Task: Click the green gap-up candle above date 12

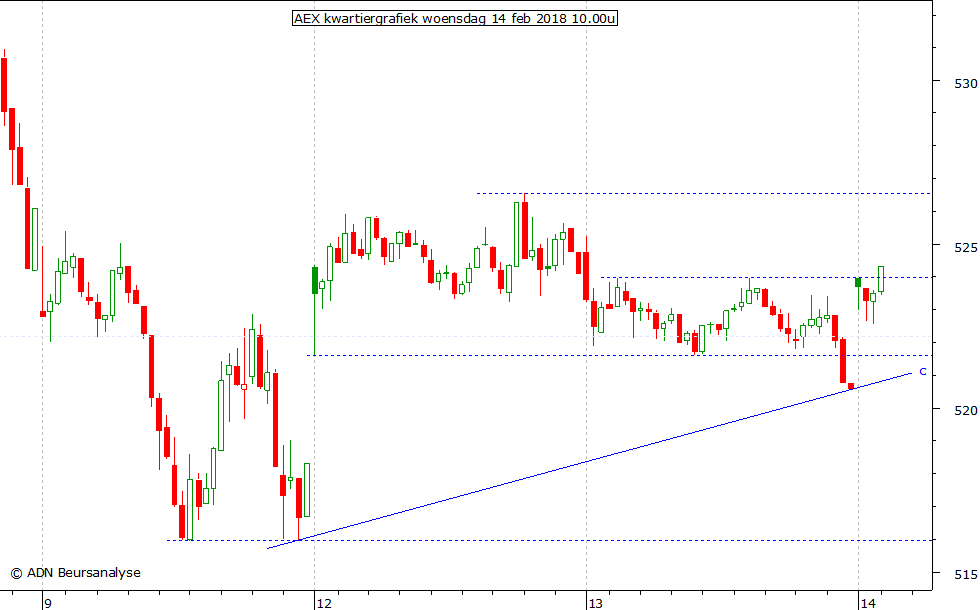Action: coord(315,280)
